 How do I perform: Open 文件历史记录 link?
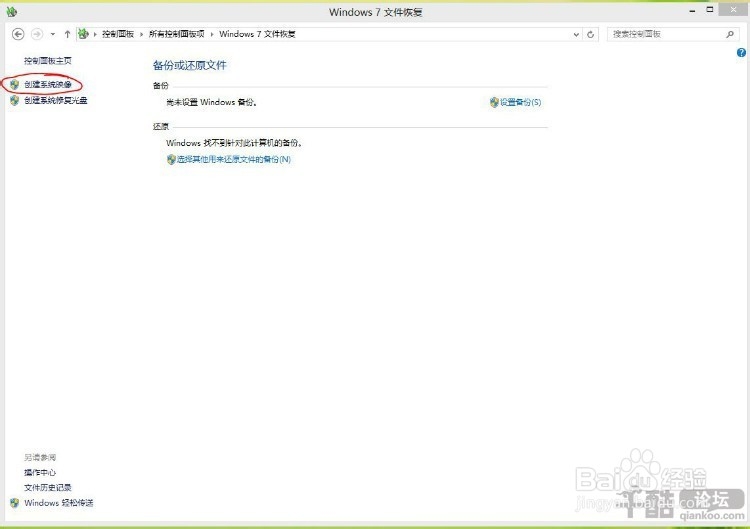48,488
